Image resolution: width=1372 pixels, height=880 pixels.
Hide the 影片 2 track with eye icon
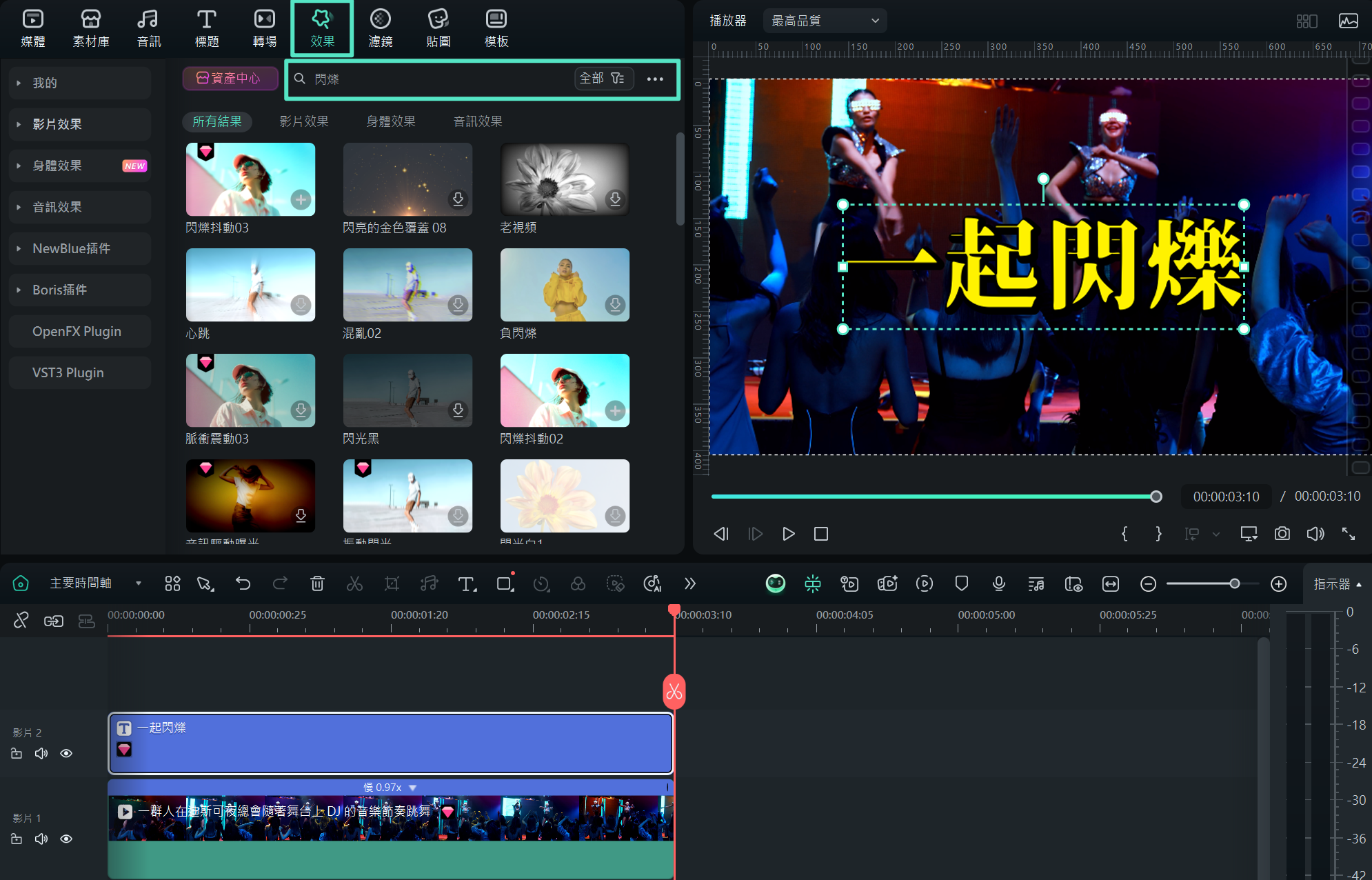[66, 753]
